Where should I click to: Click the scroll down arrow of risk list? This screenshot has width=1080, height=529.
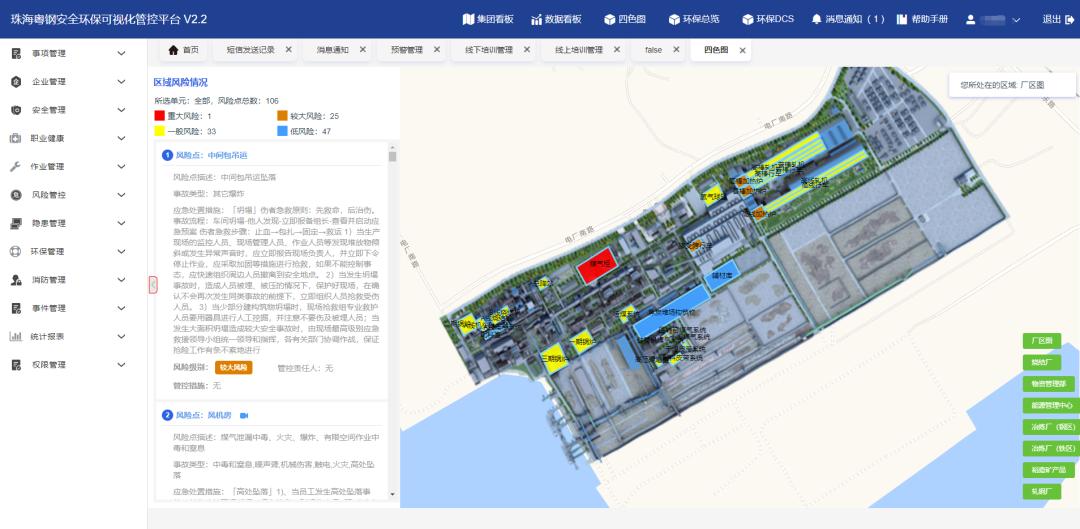click(393, 494)
